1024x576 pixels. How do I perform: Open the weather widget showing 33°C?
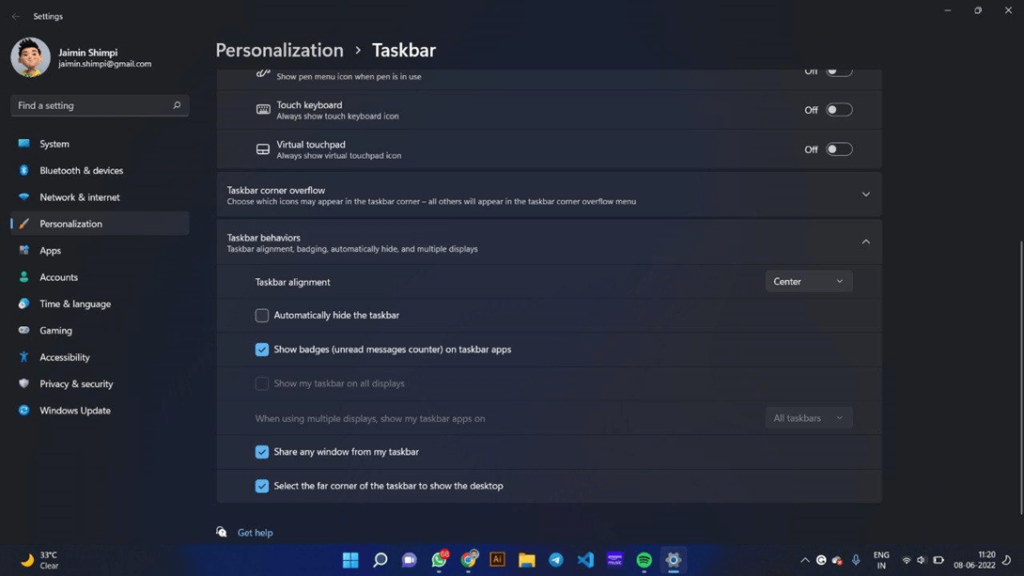[39, 560]
